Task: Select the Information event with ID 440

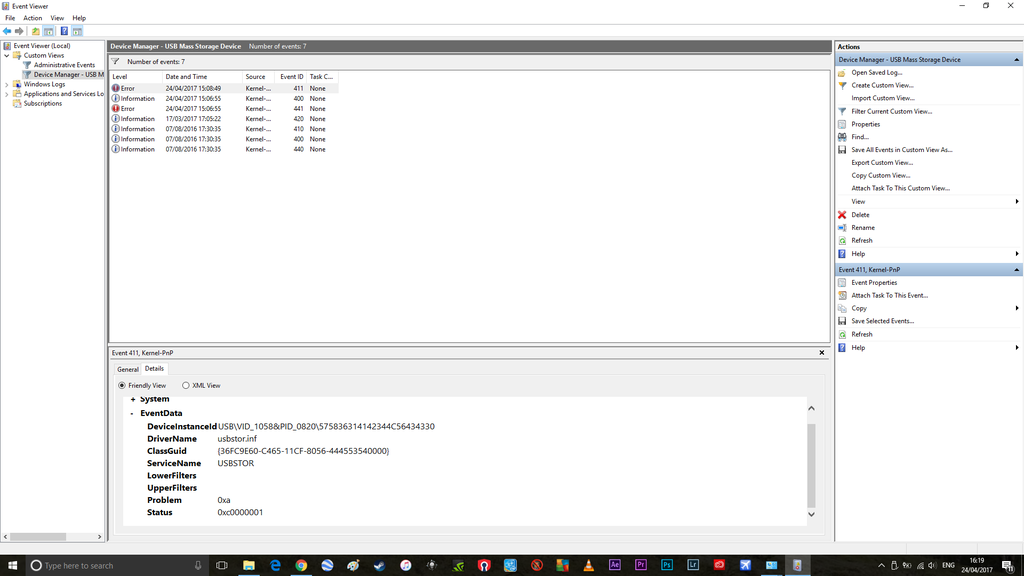Action: (224, 150)
